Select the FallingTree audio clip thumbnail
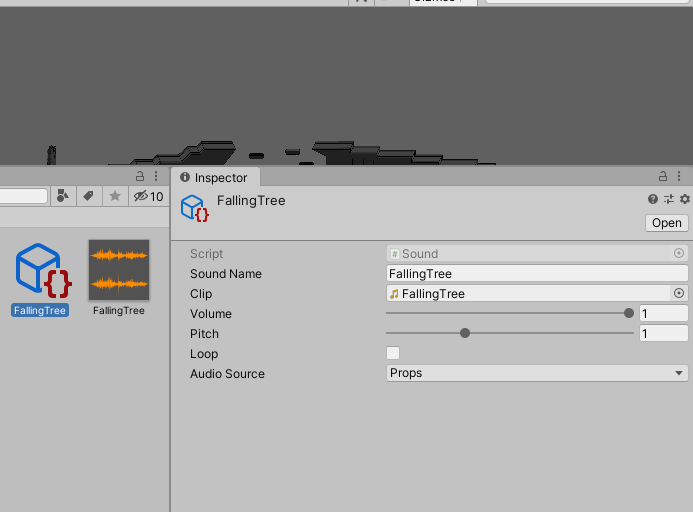Screen dimensions: 693x512 point(119,278)
